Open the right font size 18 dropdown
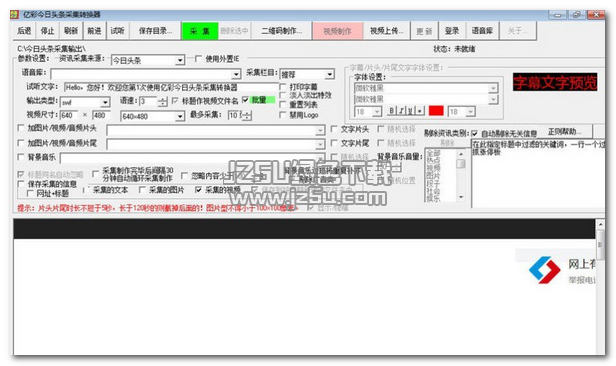 (462, 112)
